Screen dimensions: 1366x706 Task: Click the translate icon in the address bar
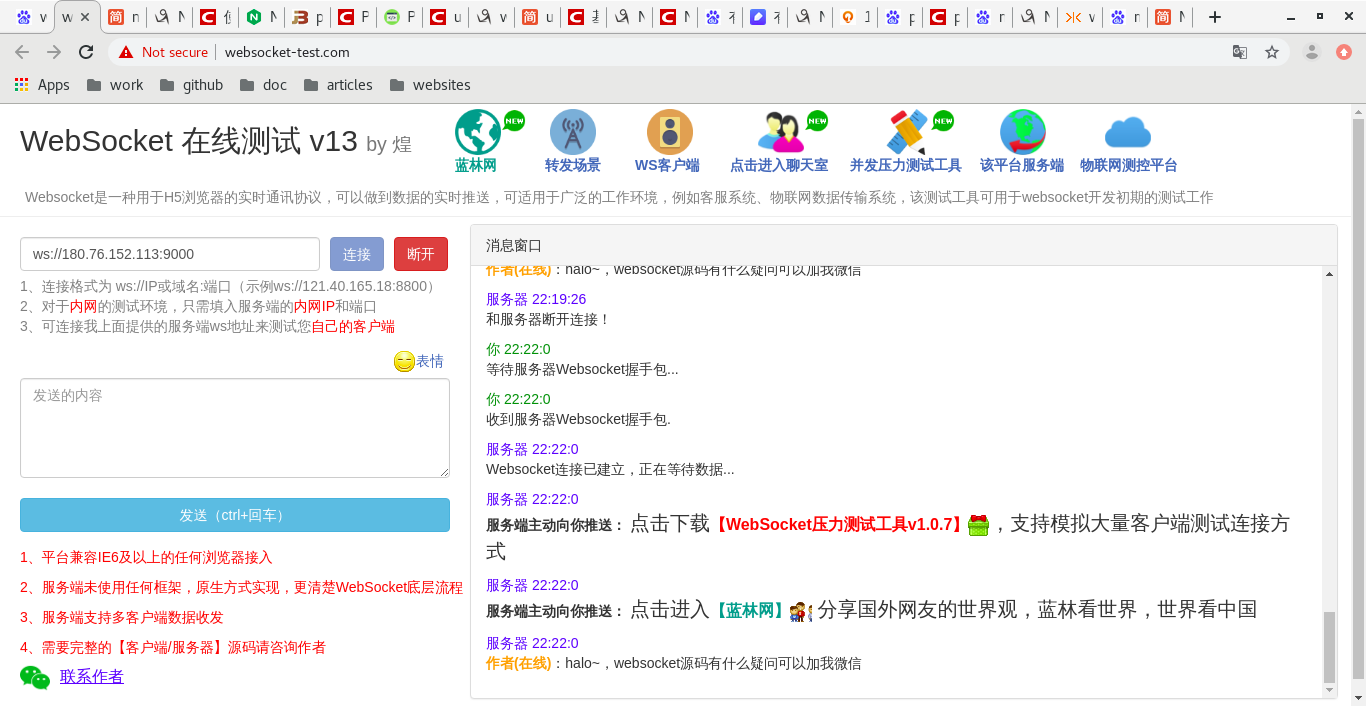tap(1240, 50)
